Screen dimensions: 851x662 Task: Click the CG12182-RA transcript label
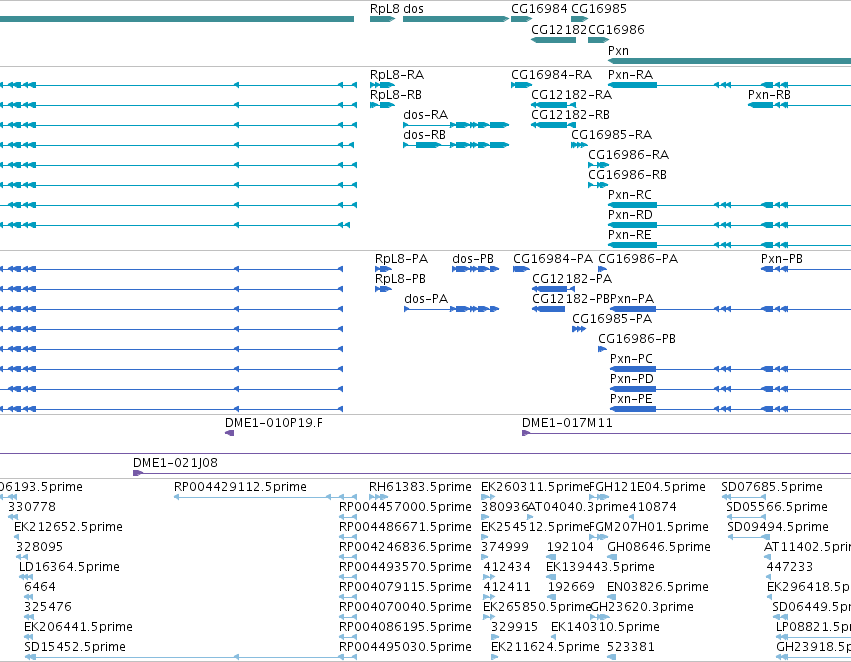pyautogui.click(x=571, y=95)
